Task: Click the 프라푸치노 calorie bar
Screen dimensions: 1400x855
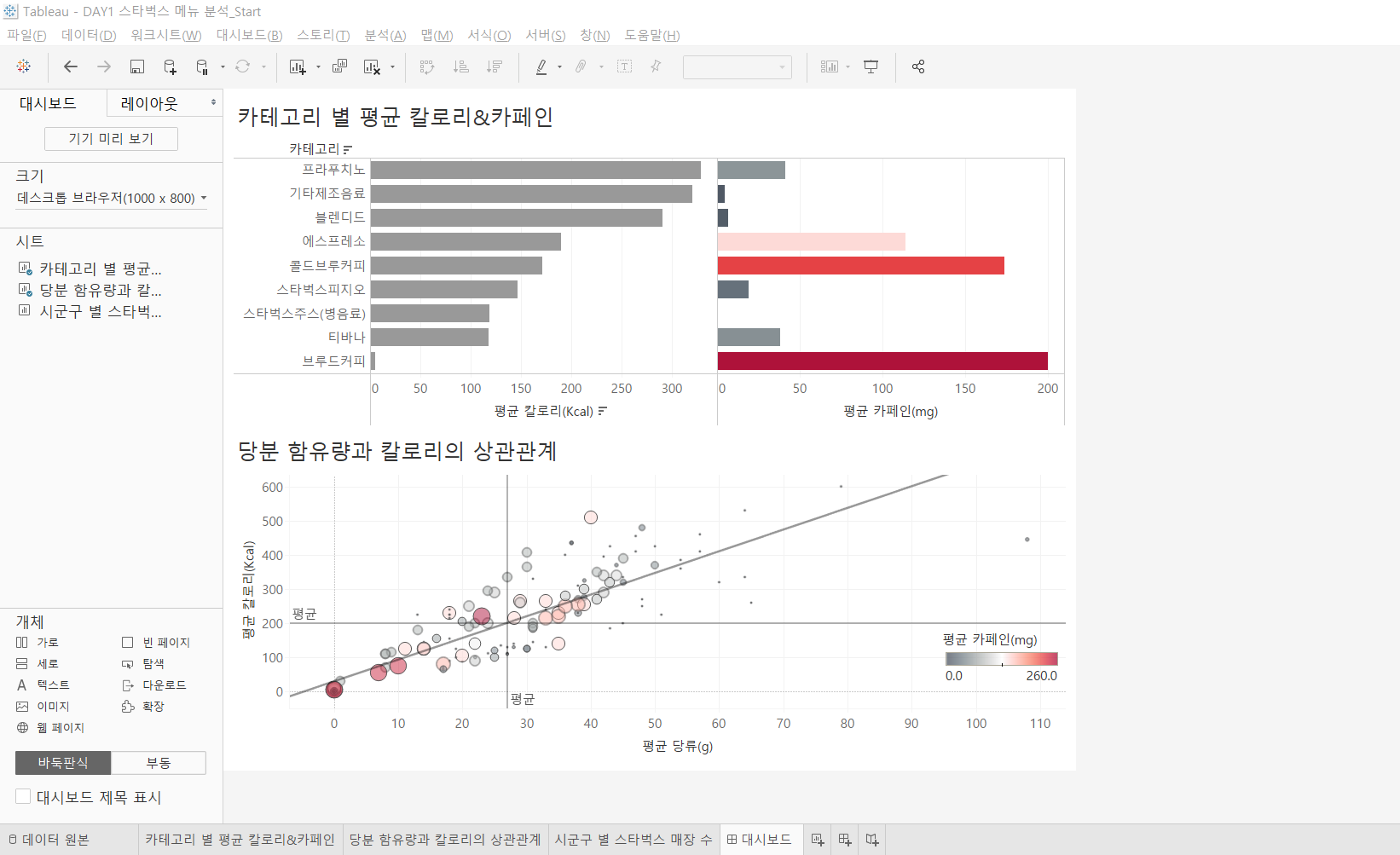Action: click(x=535, y=170)
